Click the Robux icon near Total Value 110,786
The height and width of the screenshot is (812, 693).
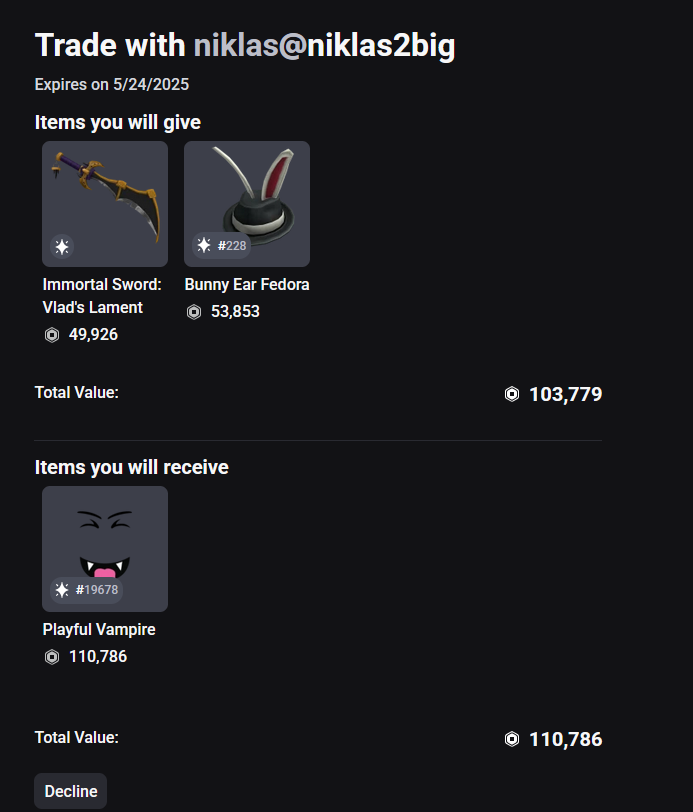point(513,738)
